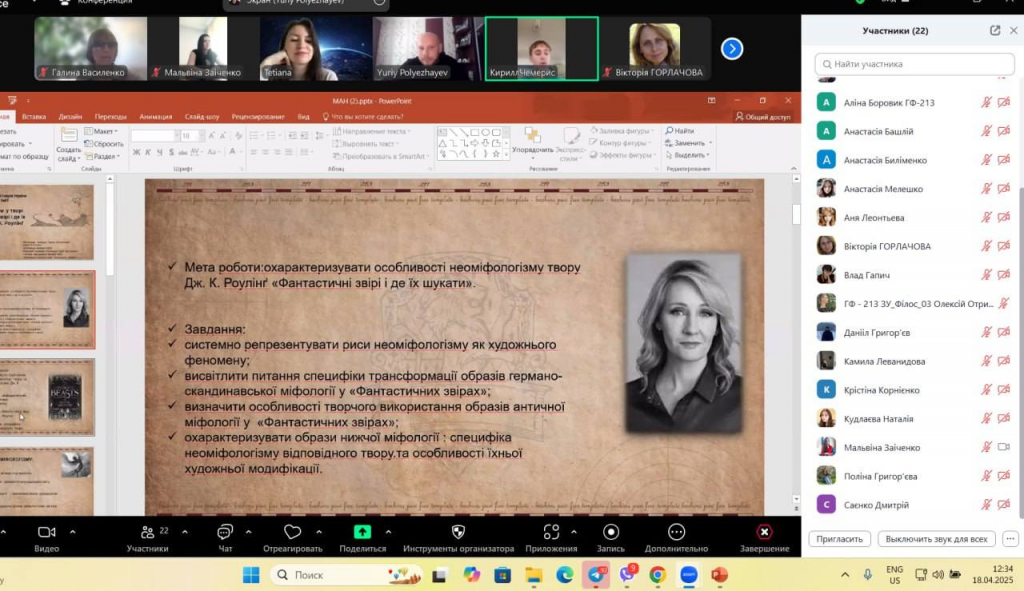The width and height of the screenshot is (1024, 591).
Task: Open the Вставка ribbon tab in PowerPoint
Action: point(33,117)
